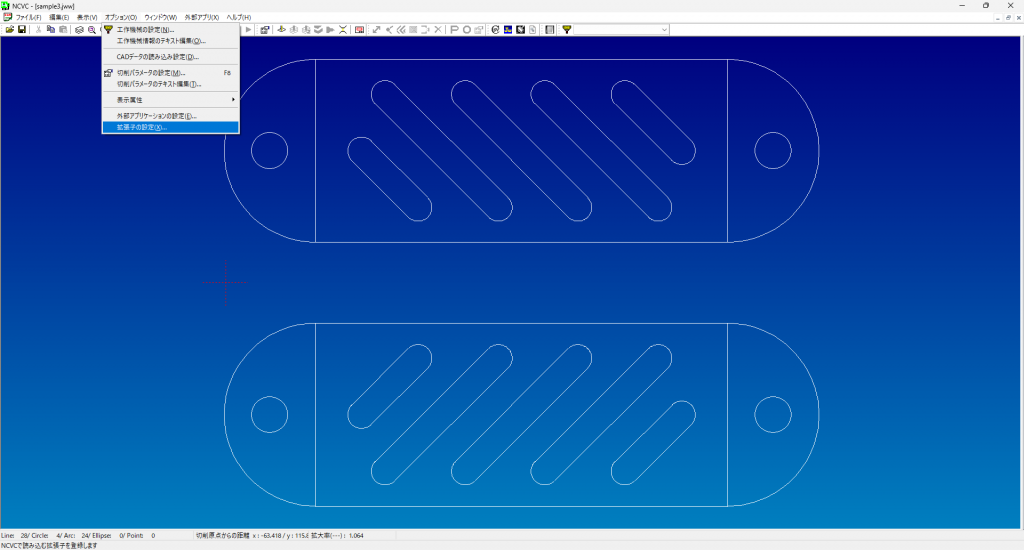
Task: Click the black square external app icon
Action: (520, 29)
